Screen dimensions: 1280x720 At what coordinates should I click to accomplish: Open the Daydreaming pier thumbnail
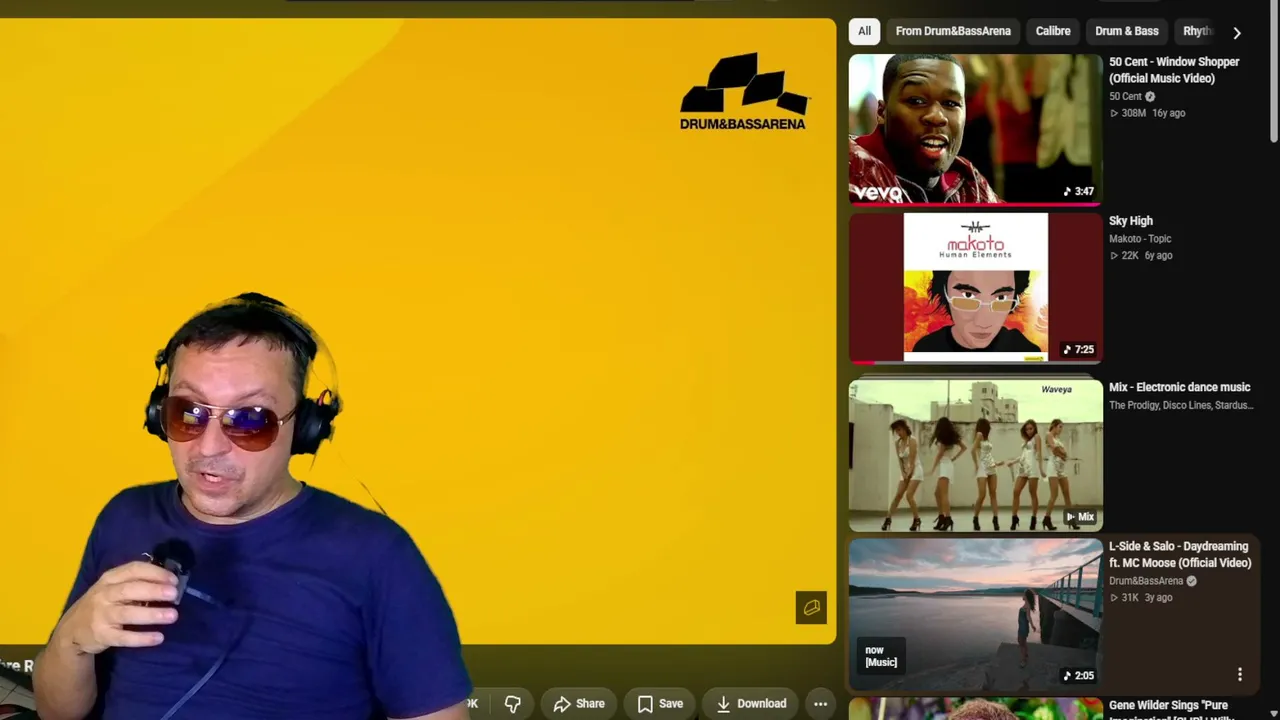975,614
